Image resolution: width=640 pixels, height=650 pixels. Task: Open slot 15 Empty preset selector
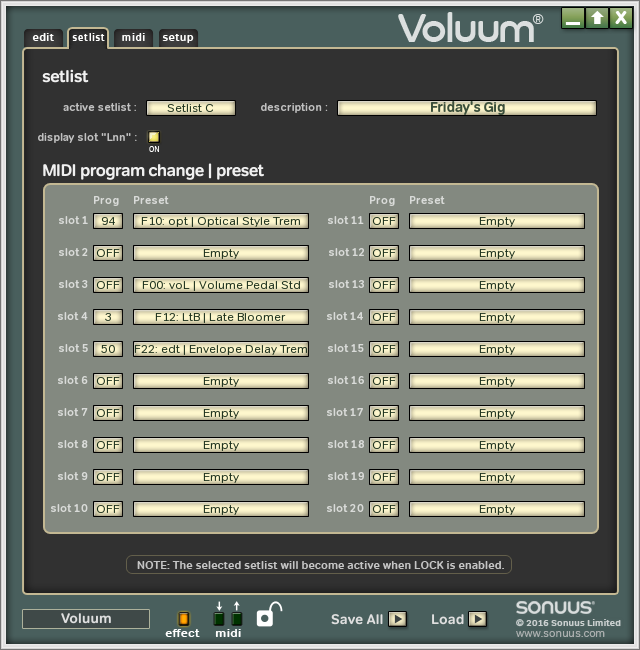pyautogui.click(x=497, y=349)
